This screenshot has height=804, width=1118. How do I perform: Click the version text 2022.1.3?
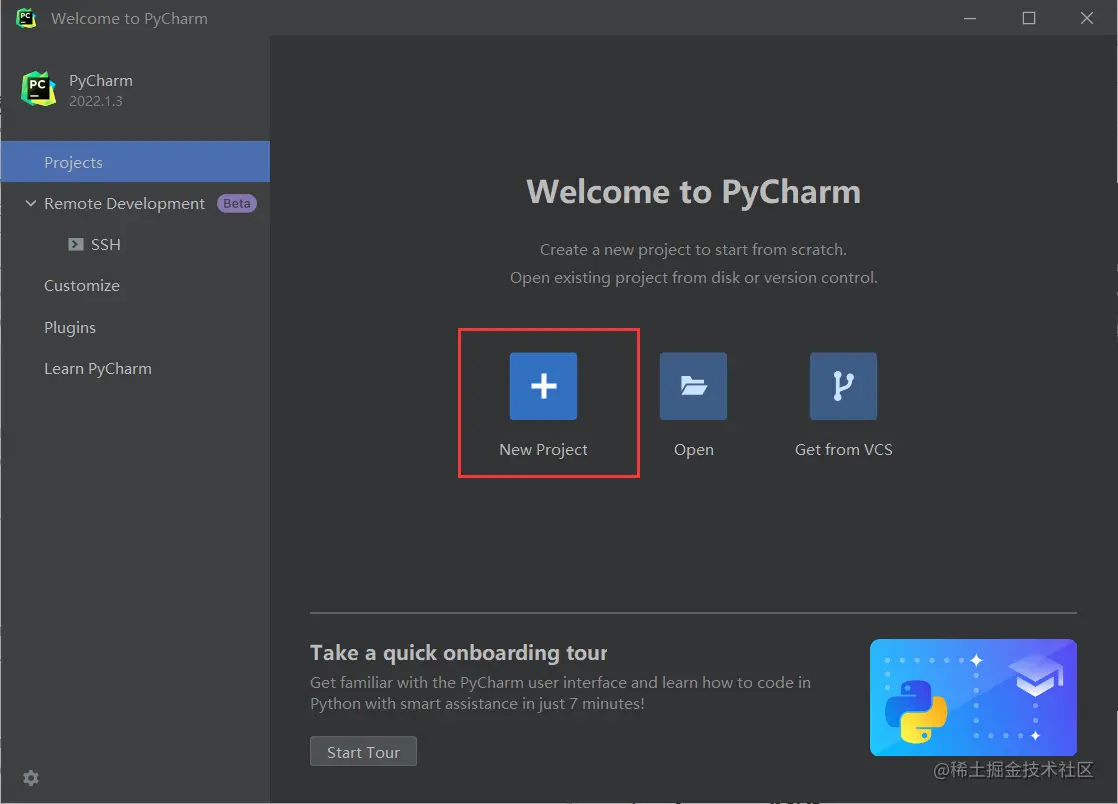[x=96, y=101]
